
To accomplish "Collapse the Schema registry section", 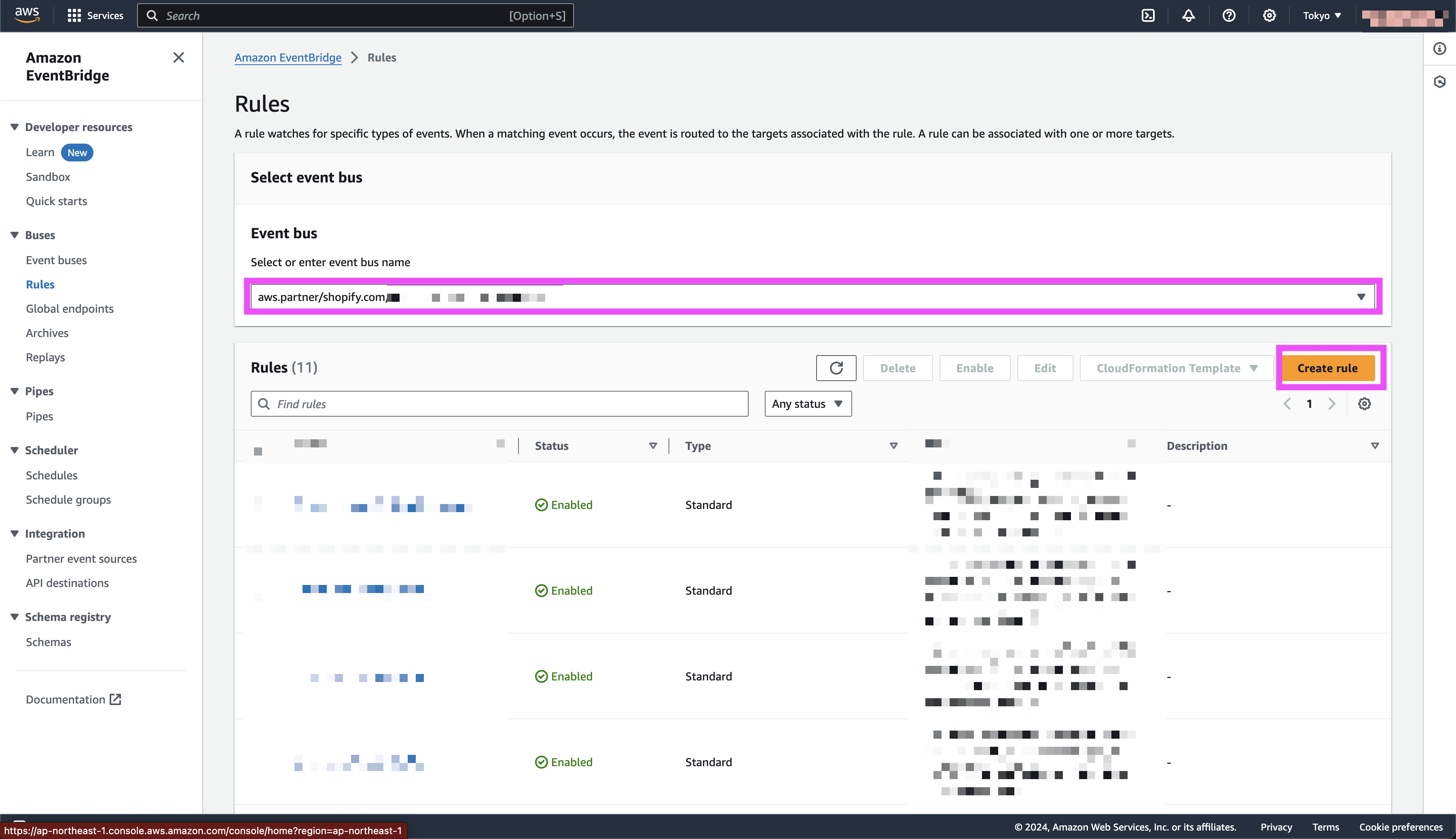I will pyautogui.click(x=15, y=617).
